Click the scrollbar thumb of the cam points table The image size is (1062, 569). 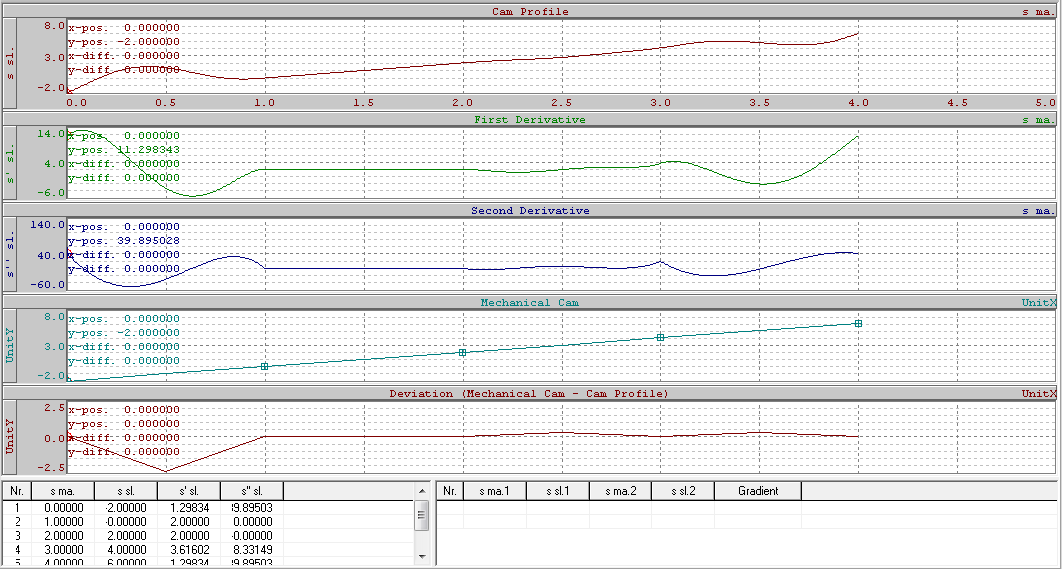pos(423,515)
